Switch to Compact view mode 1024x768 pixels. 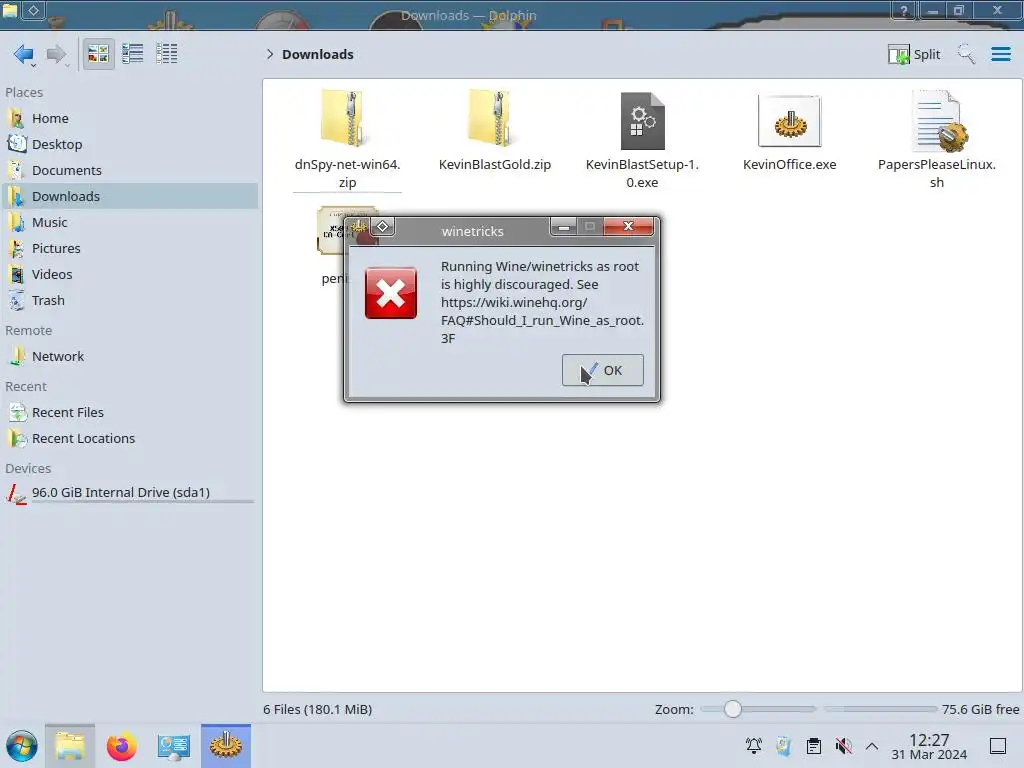[x=133, y=54]
